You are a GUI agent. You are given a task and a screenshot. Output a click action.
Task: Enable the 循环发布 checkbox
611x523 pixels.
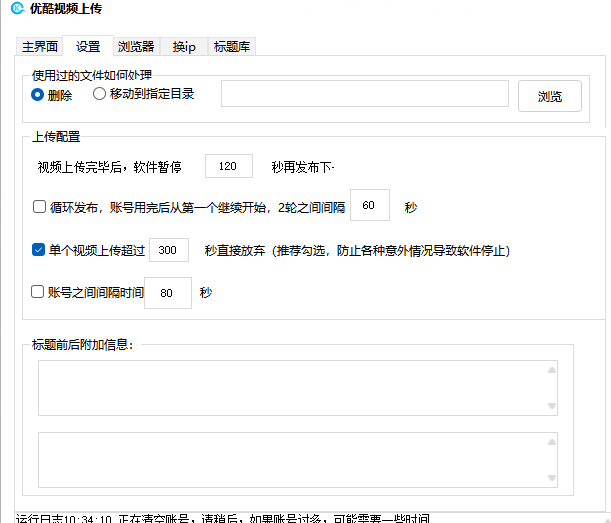[39, 207]
